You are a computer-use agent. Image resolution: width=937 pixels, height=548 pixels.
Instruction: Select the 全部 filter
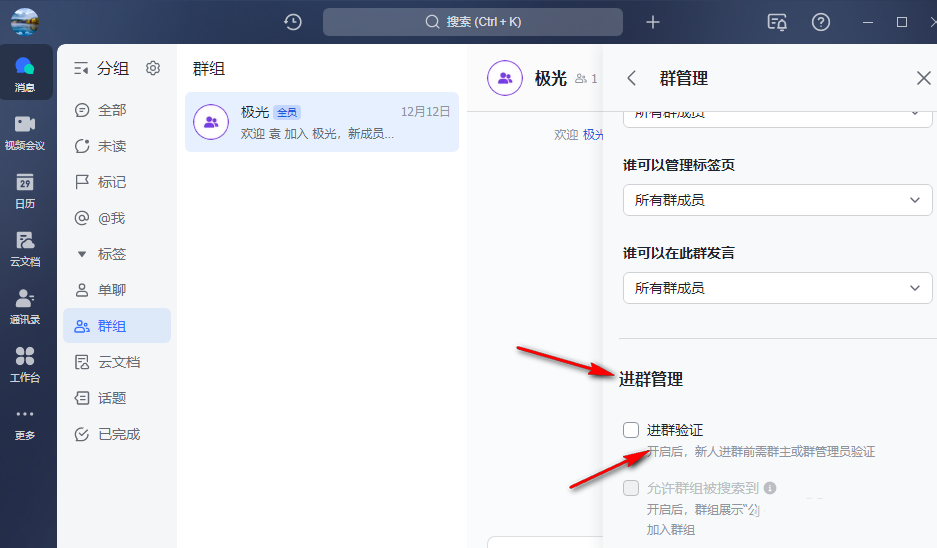[x=117, y=110]
